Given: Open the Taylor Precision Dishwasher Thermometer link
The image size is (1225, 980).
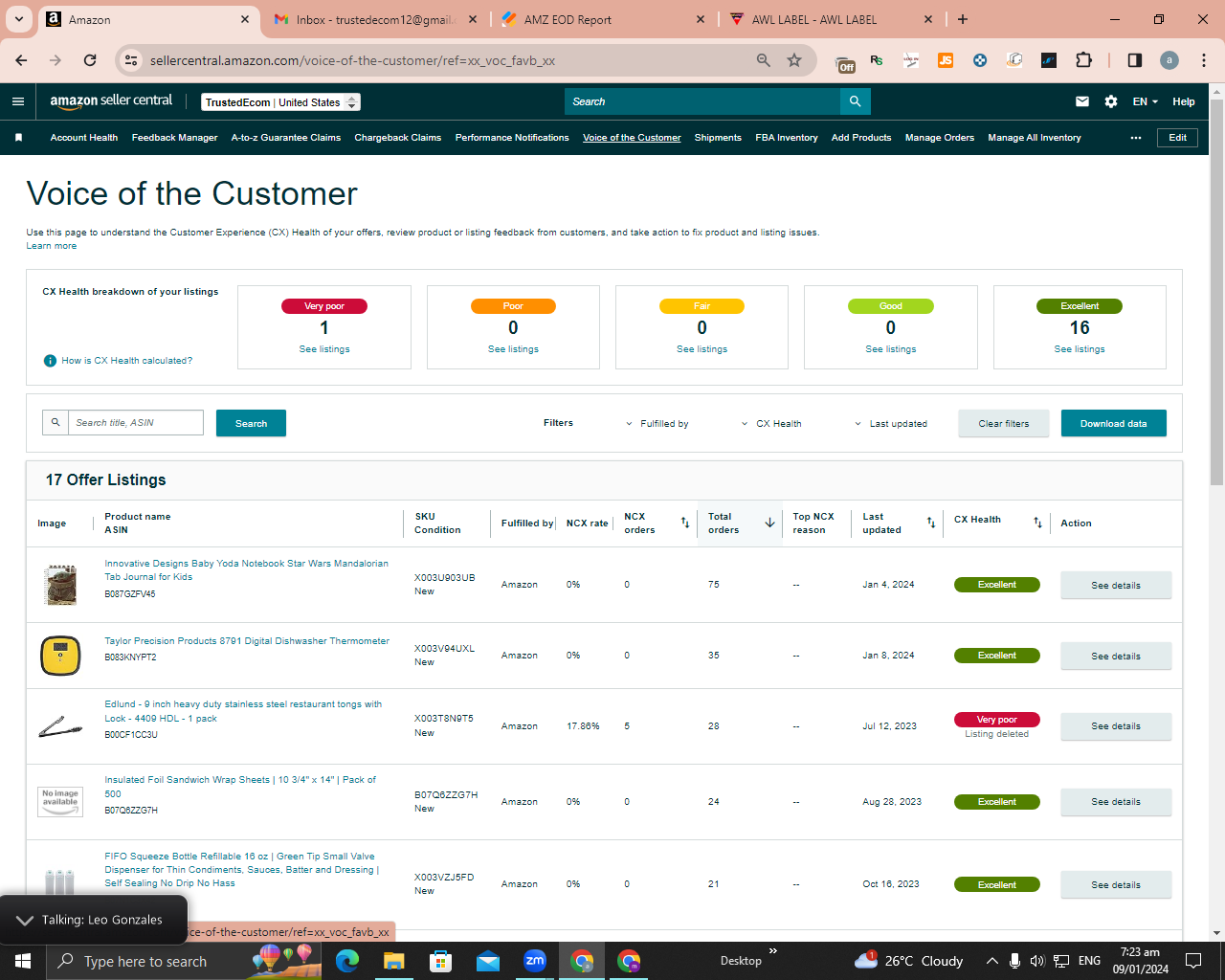Looking at the screenshot, I should (247, 641).
